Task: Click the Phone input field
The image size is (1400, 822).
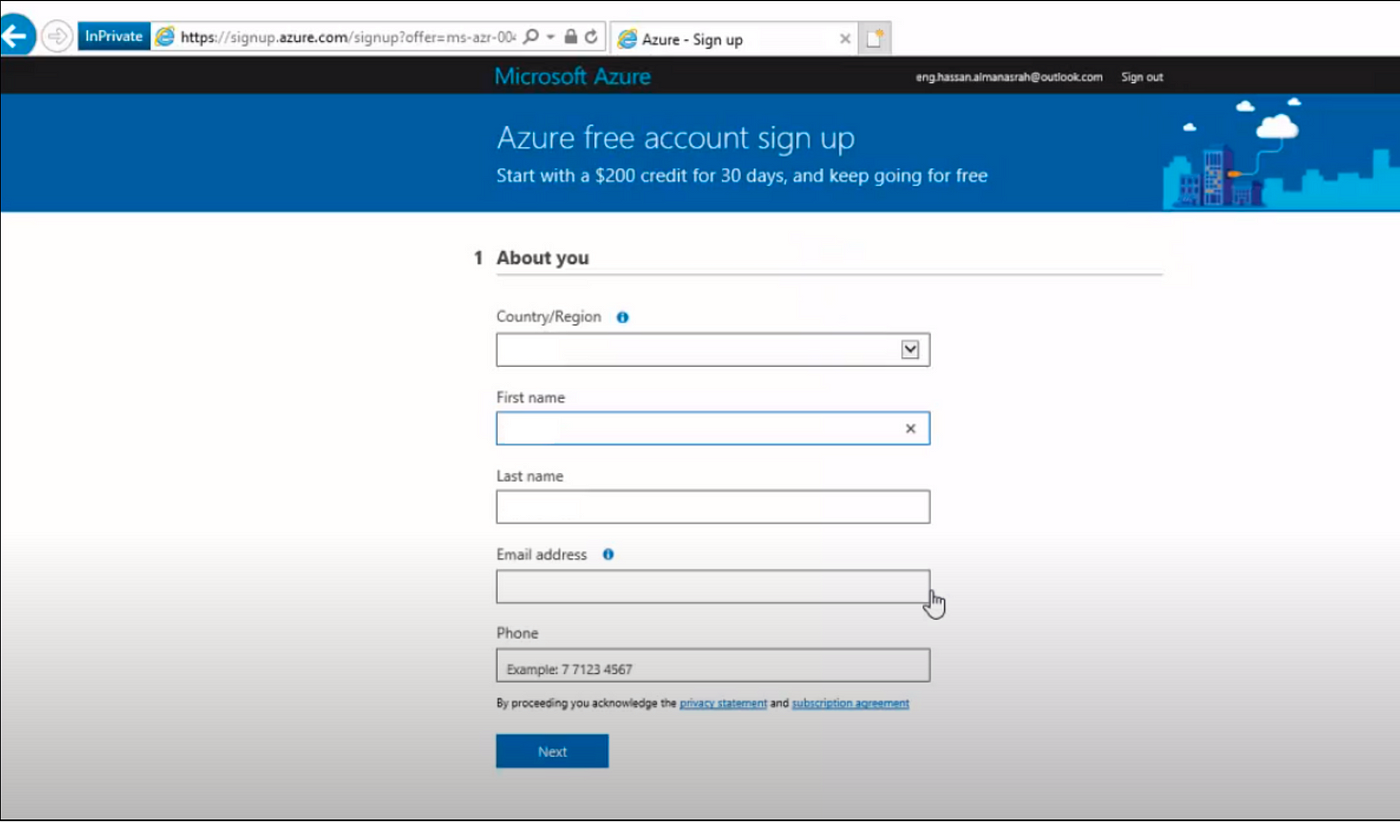Action: pyautogui.click(x=713, y=665)
